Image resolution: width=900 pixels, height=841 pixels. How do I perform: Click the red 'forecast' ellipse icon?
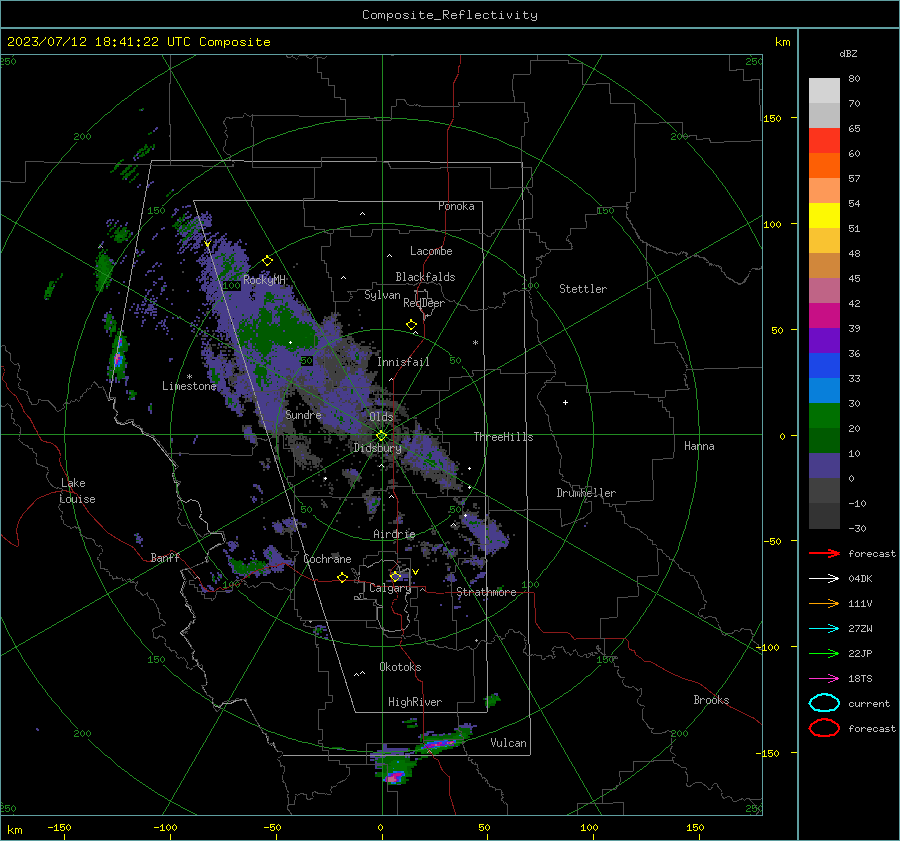pyautogui.click(x=824, y=728)
